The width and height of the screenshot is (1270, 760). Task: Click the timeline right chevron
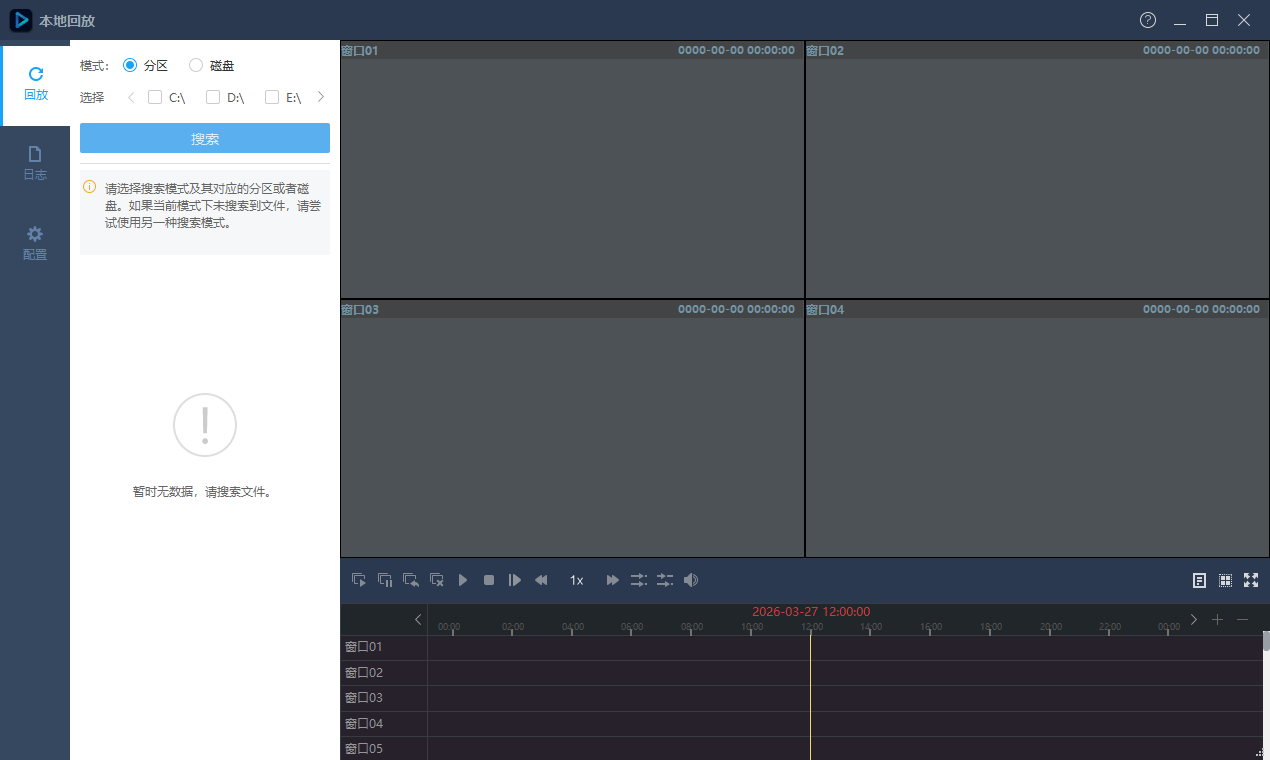(x=1193, y=619)
